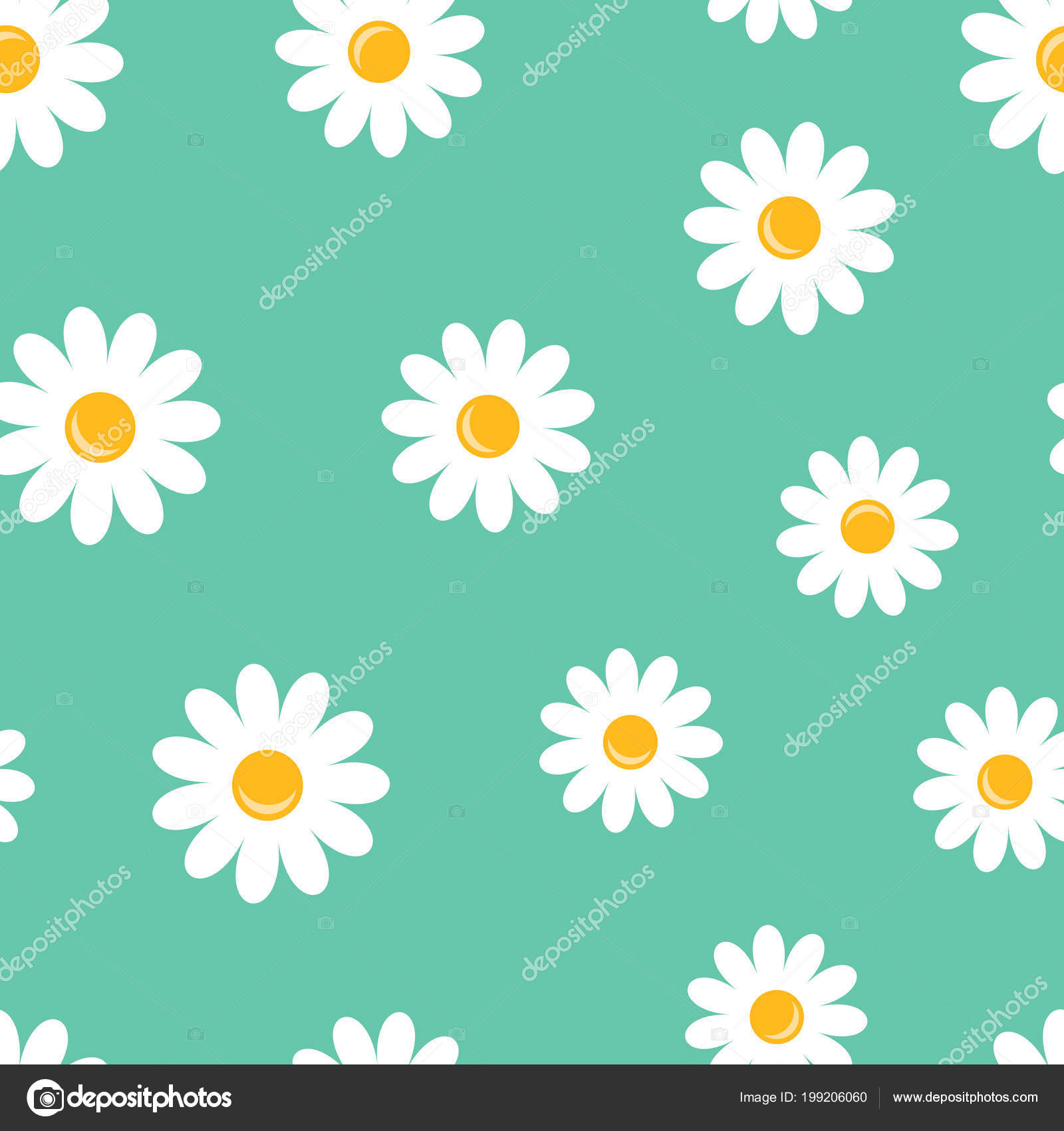Click the Image ID: 199206060 text
1064x1131 pixels.
point(803,1097)
